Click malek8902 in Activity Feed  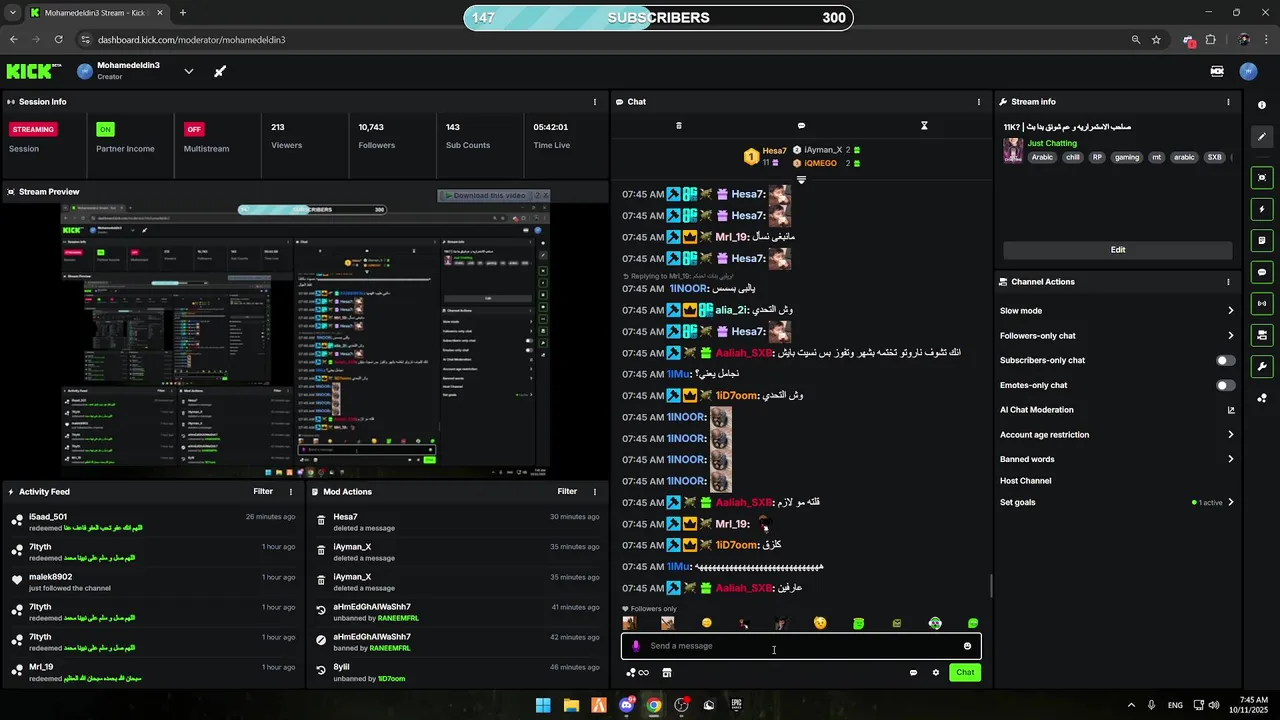[51, 577]
